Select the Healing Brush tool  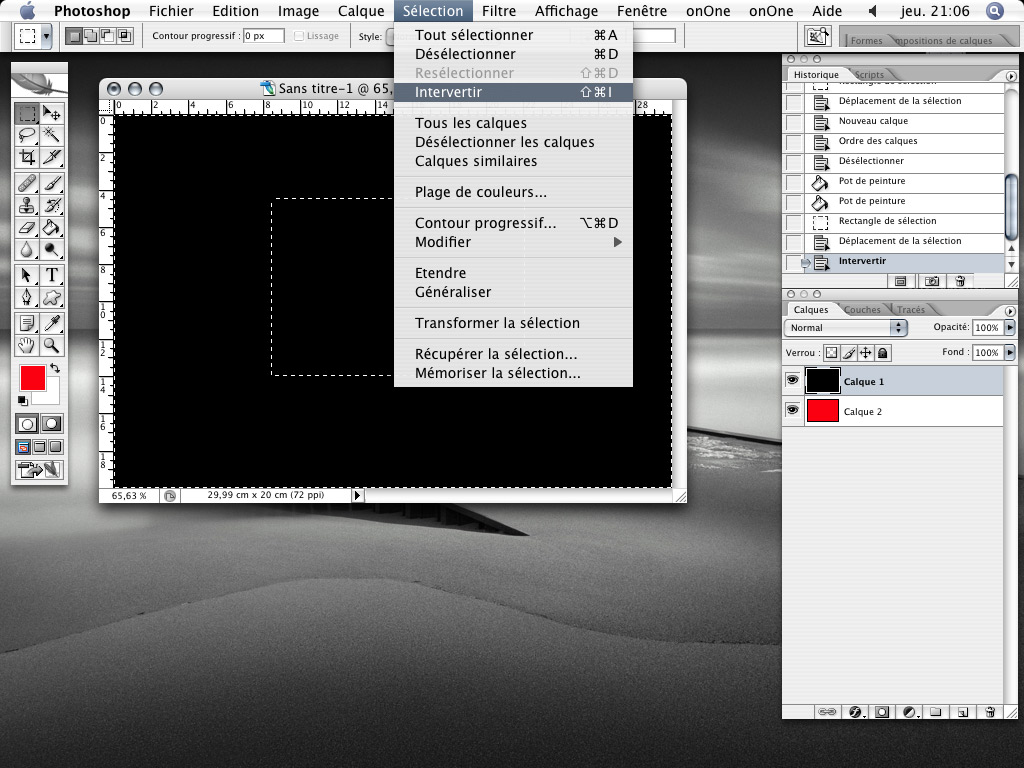click(27, 184)
